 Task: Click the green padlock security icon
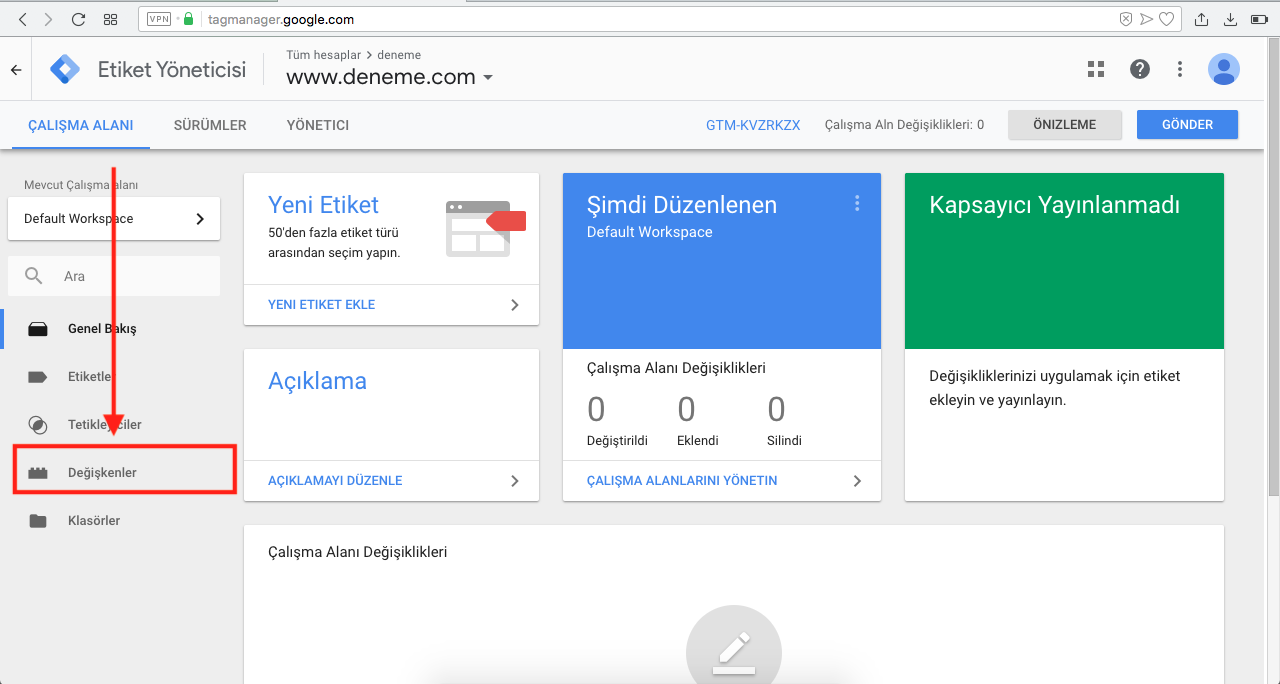point(188,19)
